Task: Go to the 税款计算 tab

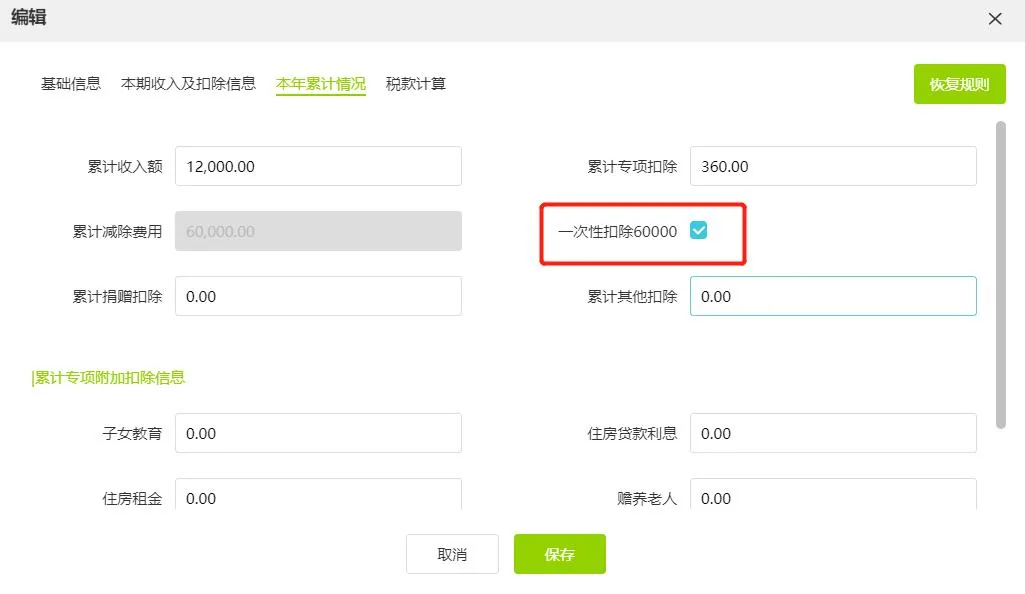Action: 416,84
